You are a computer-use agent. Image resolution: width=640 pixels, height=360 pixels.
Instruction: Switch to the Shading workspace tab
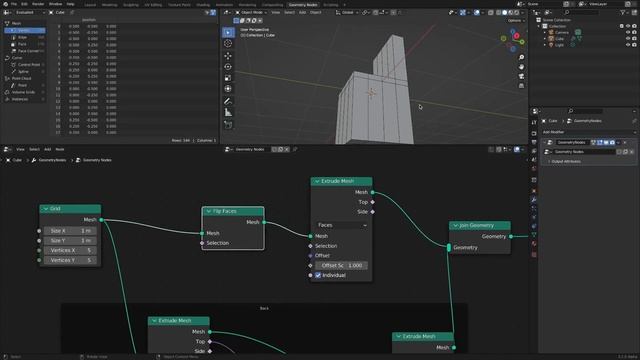pyautogui.click(x=203, y=4)
